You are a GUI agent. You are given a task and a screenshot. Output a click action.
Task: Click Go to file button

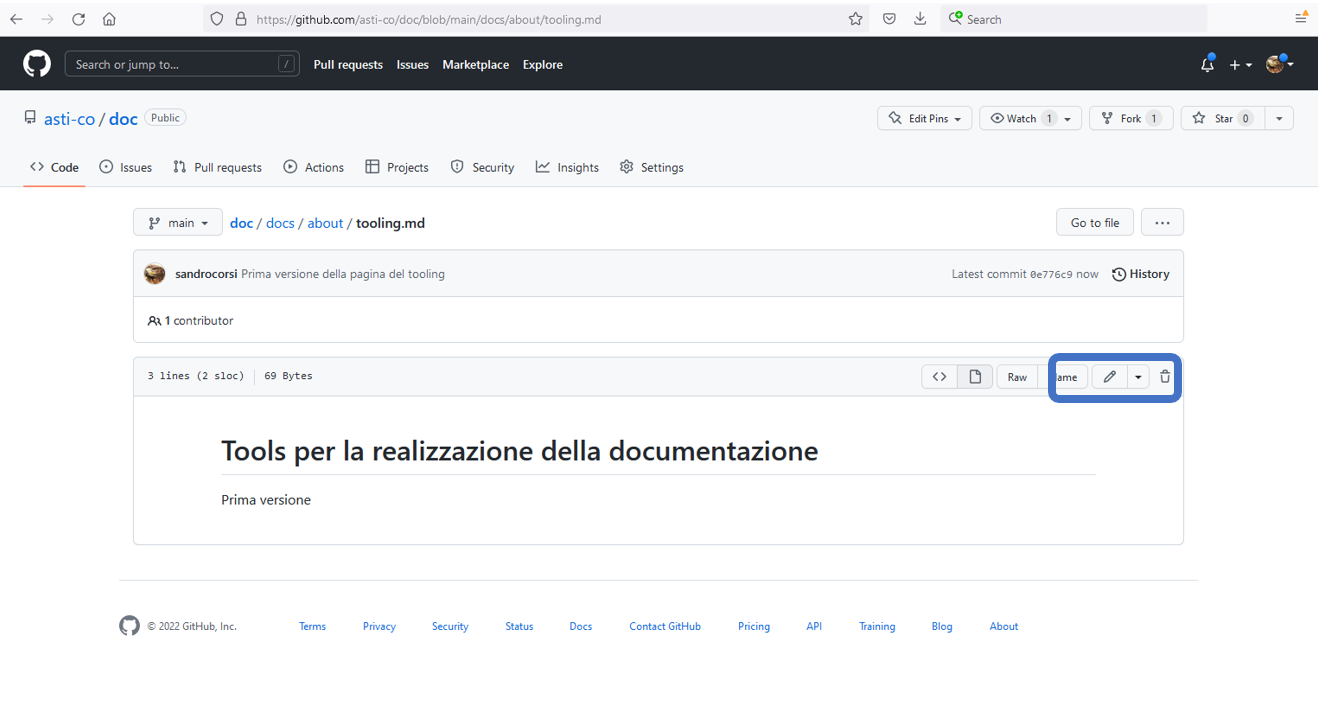pyautogui.click(x=1095, y=222)
